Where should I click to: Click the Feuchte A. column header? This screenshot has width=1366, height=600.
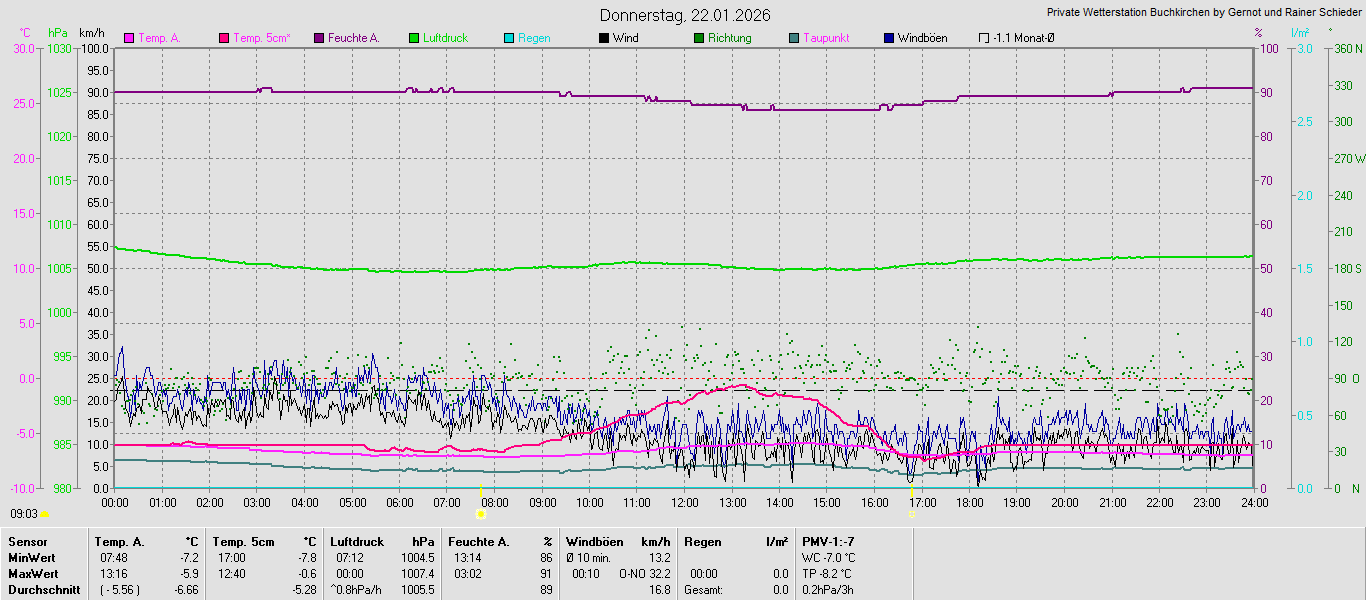coord(479,542)
